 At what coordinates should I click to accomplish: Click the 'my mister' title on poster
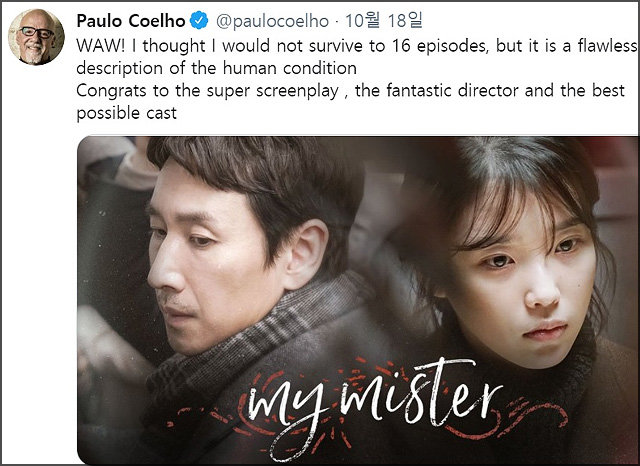[x=373, y=404]
